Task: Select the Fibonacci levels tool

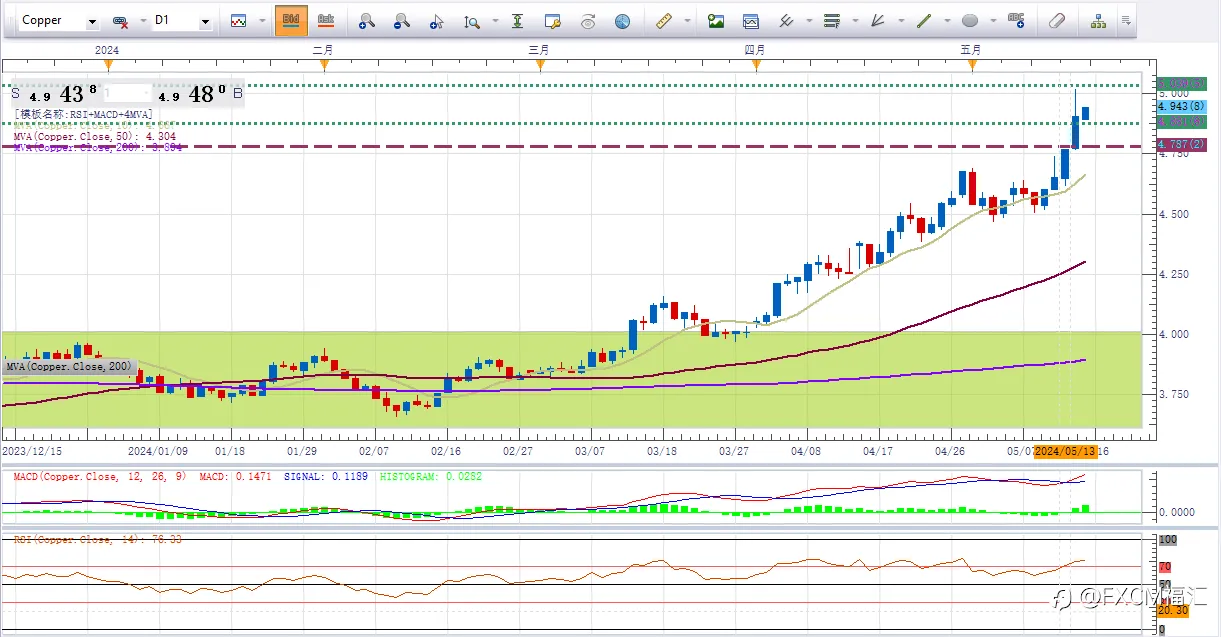Action: point(832,21)
